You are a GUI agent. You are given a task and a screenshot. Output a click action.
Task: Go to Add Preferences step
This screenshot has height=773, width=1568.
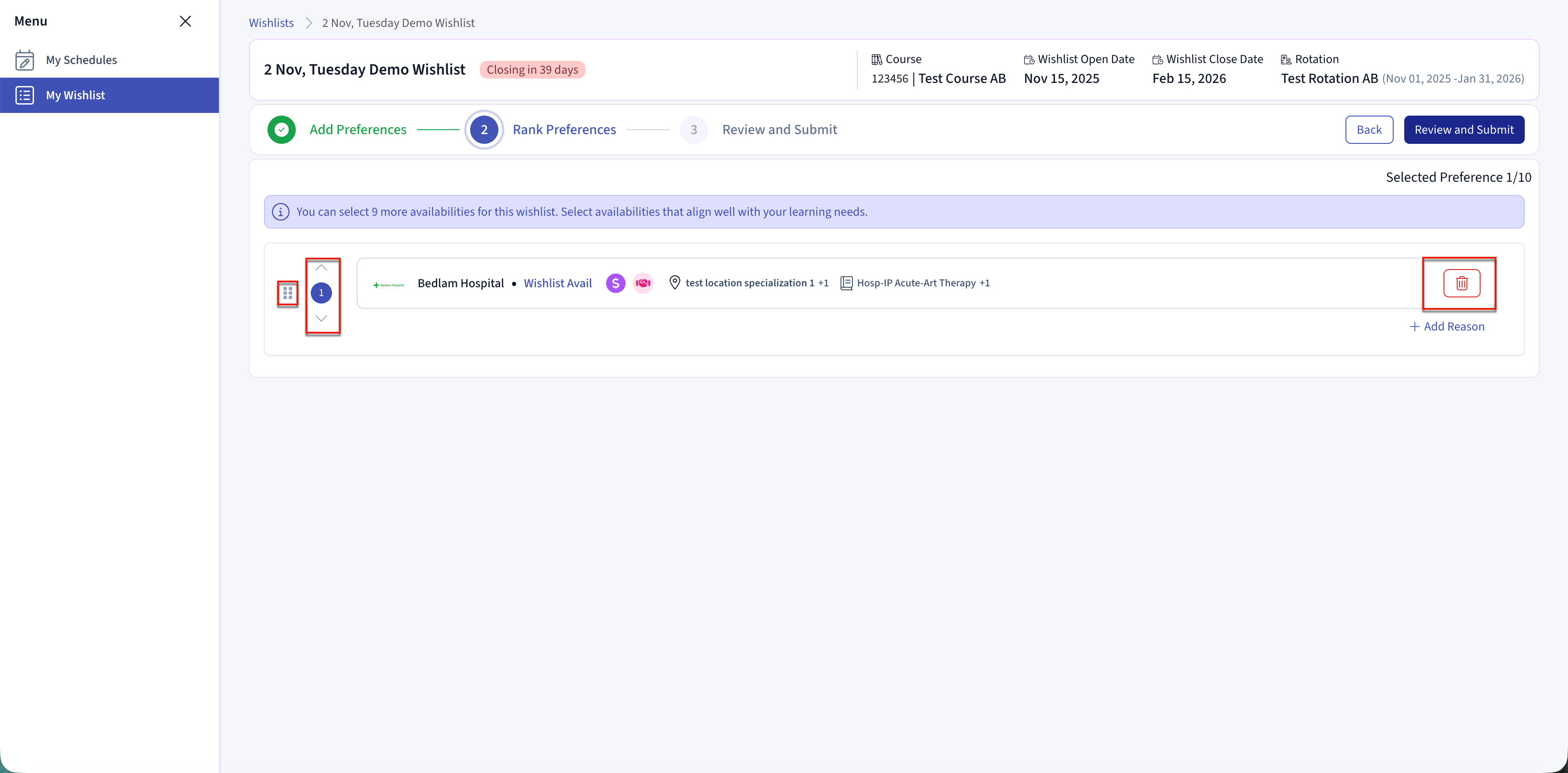click(x=357, y=130)
